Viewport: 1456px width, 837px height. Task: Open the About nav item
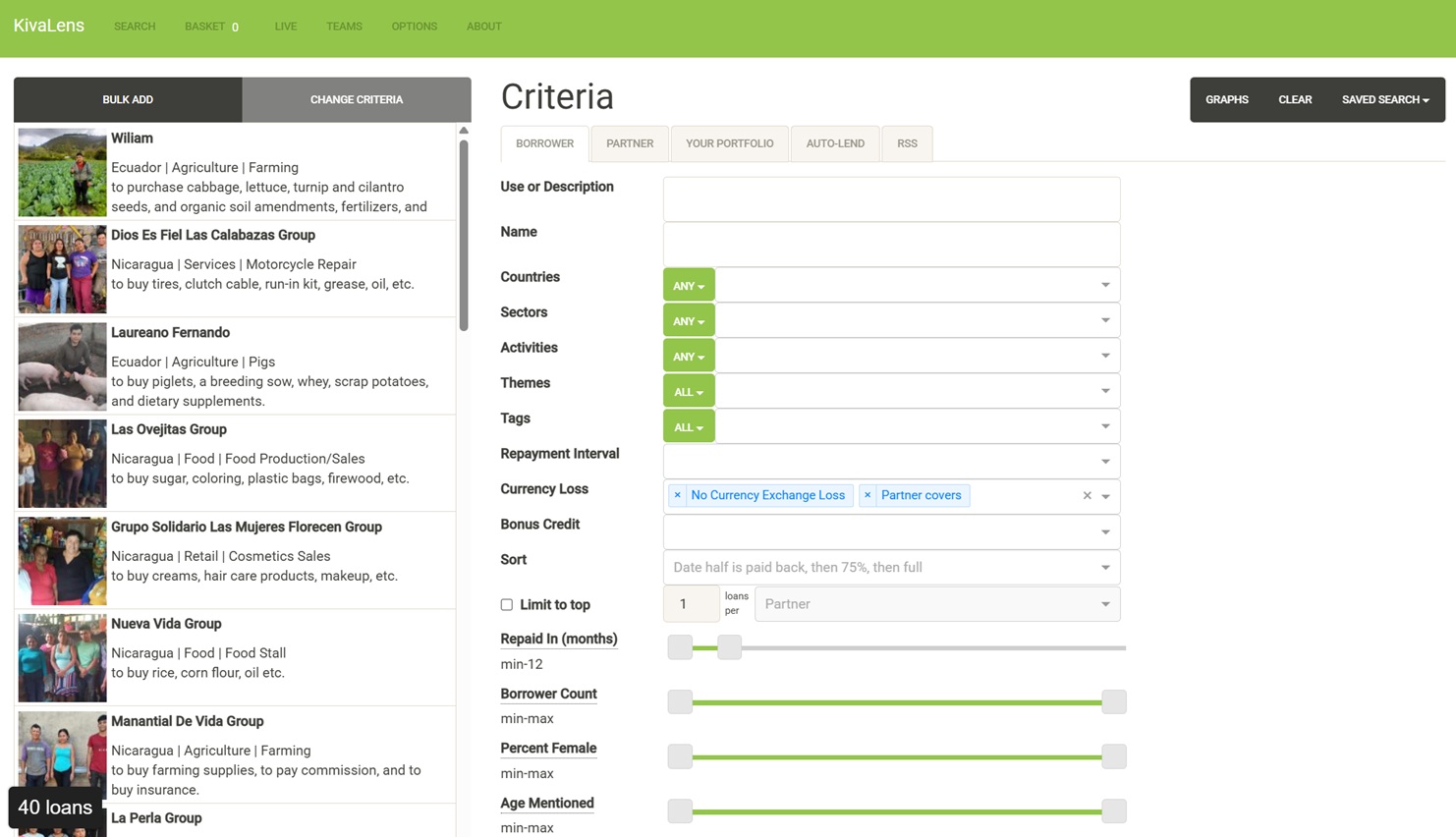483,27
